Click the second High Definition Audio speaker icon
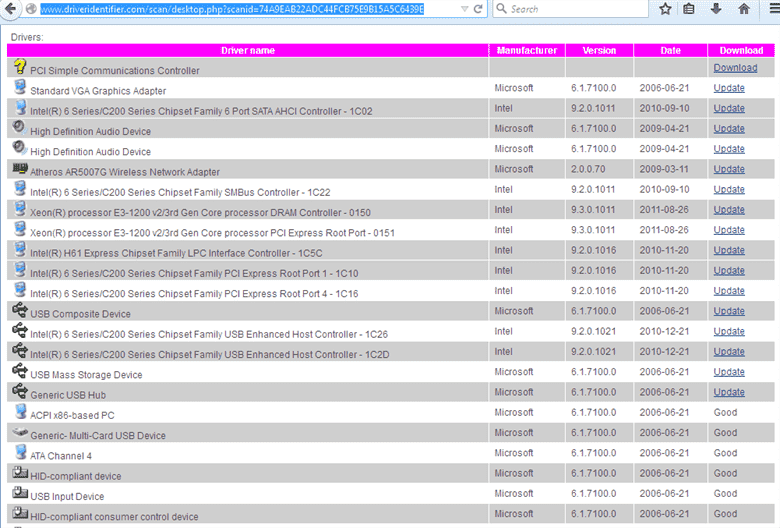 pyautogui.click(x=19, y=148)
